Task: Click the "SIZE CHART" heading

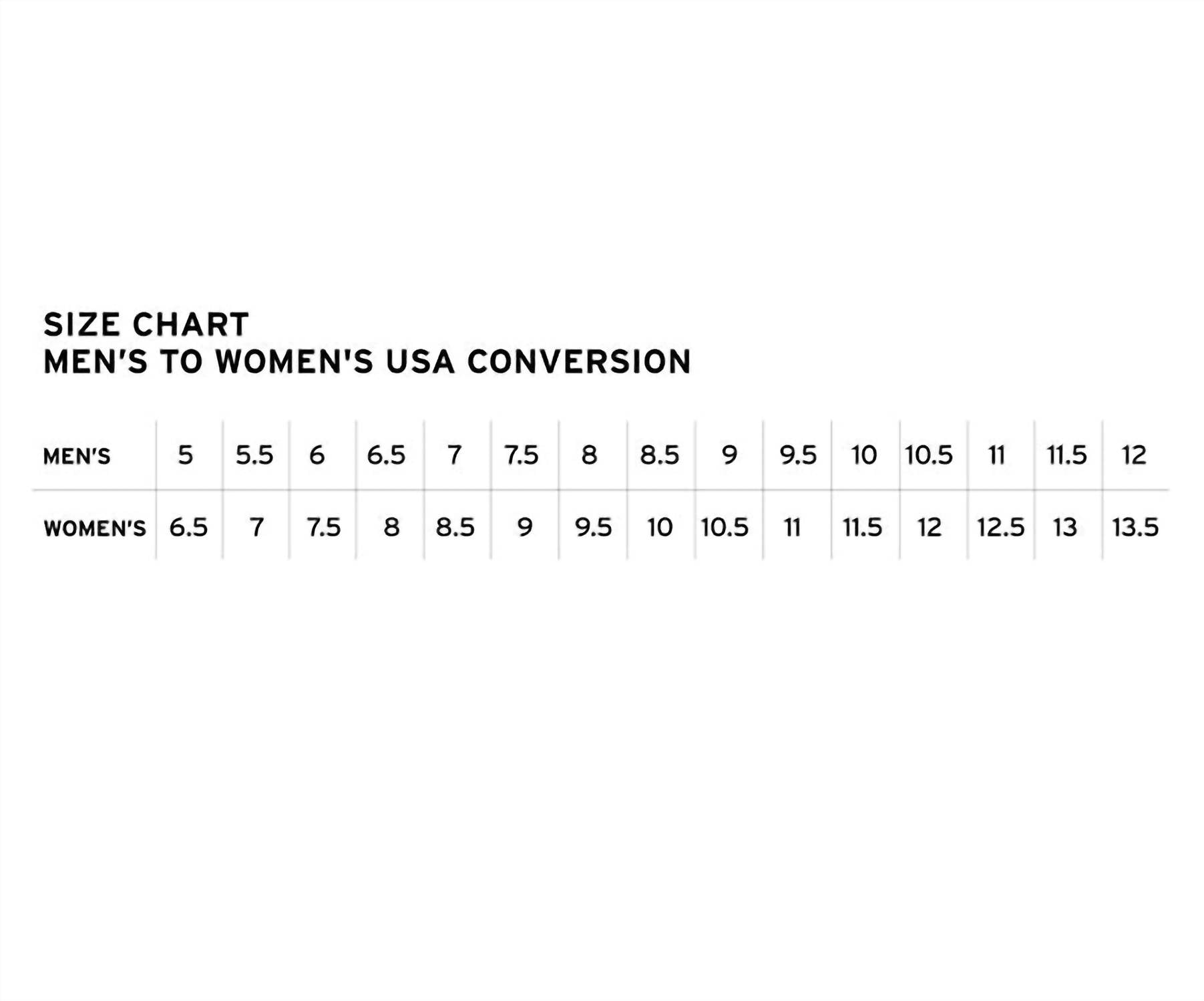Action: (146, 325)
